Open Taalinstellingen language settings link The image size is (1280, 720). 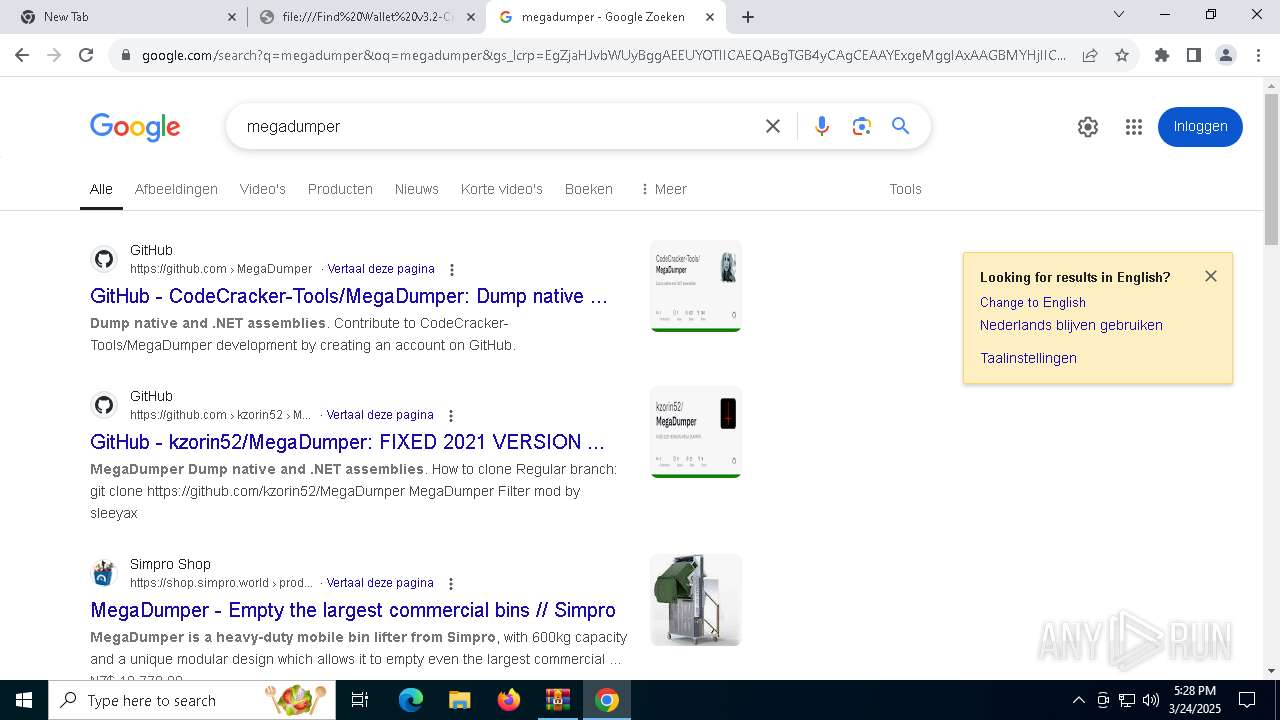1028,358
